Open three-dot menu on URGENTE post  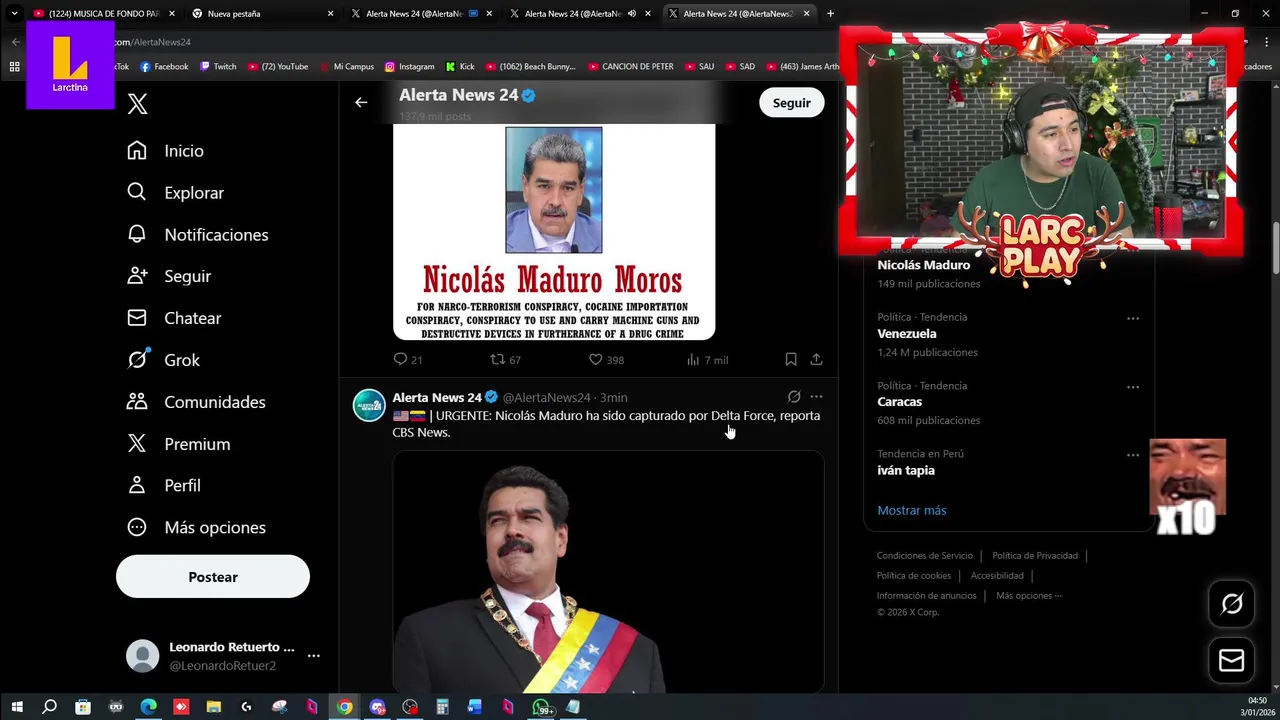816,397
